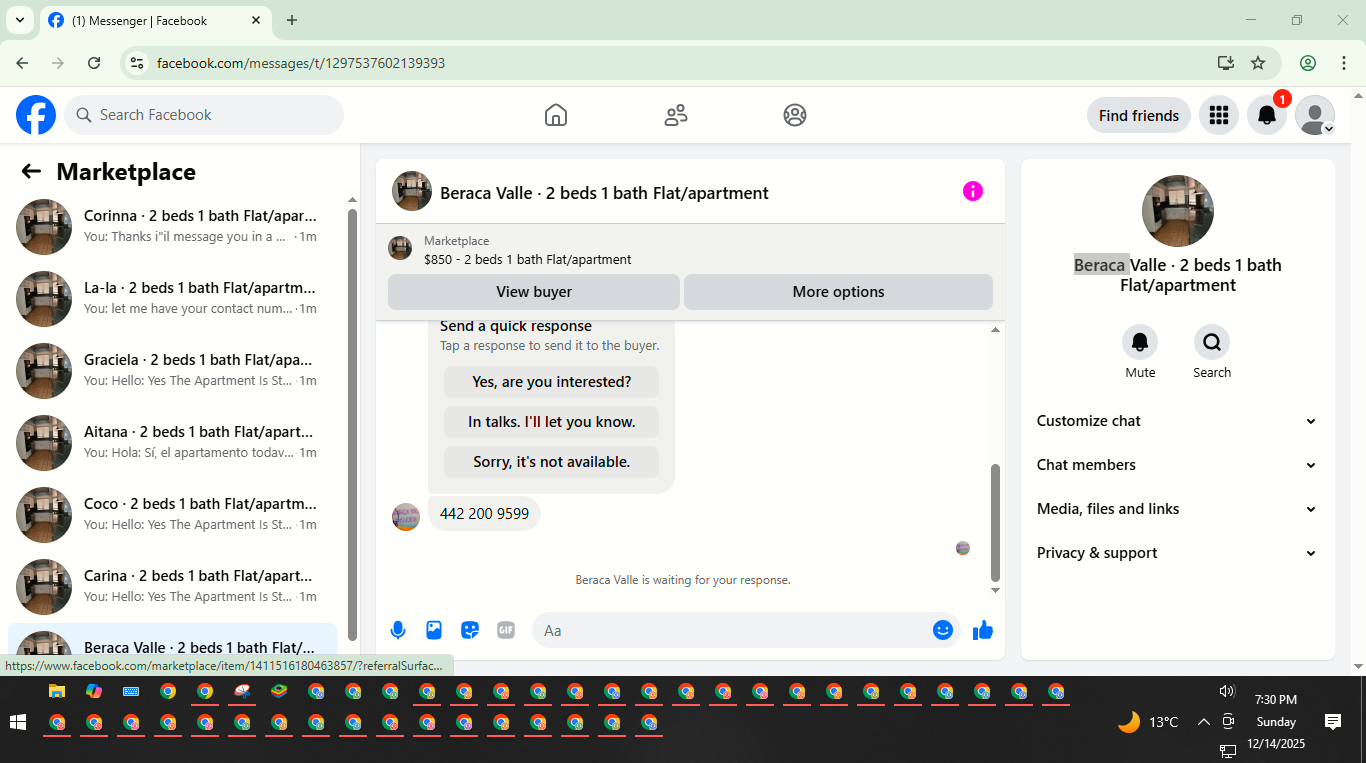1366x763 pixels.
Task: Send quick response 'Sorry, it's not available.'
Action: 551,462
